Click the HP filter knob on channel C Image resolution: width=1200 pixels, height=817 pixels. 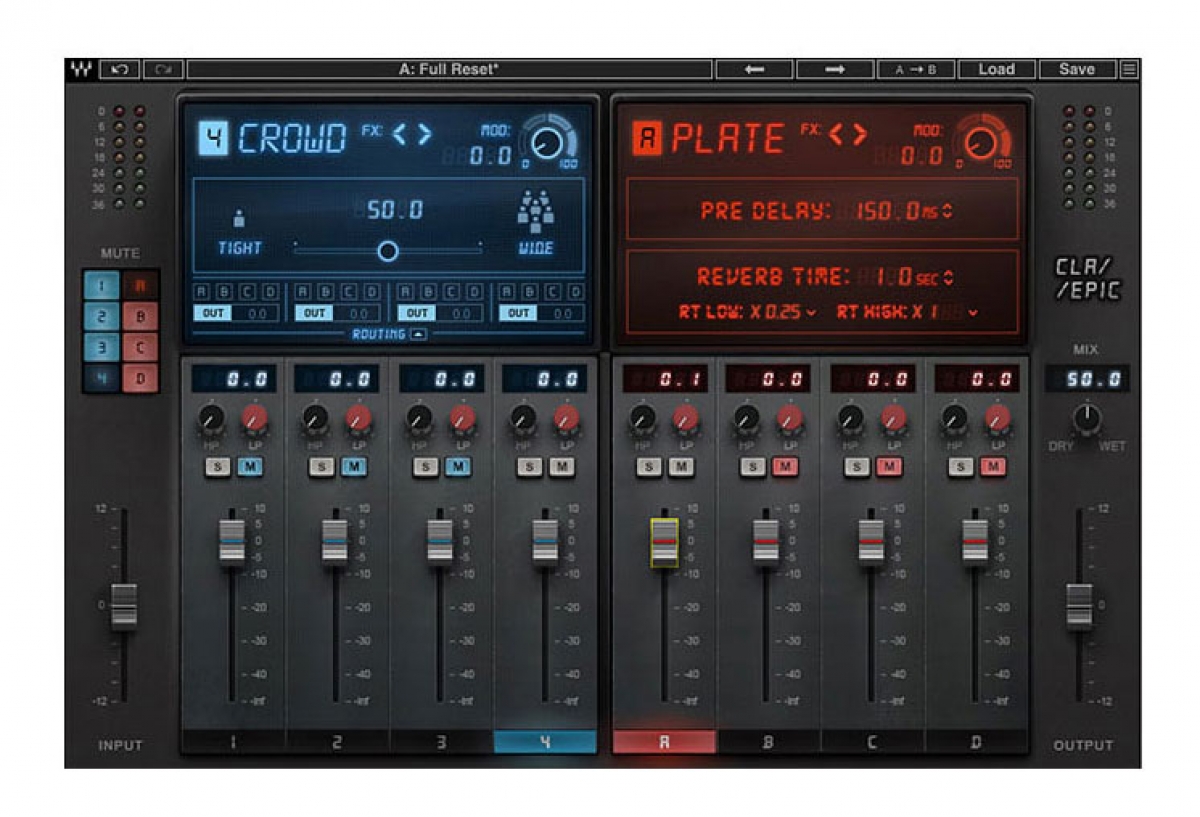(851, 417)
